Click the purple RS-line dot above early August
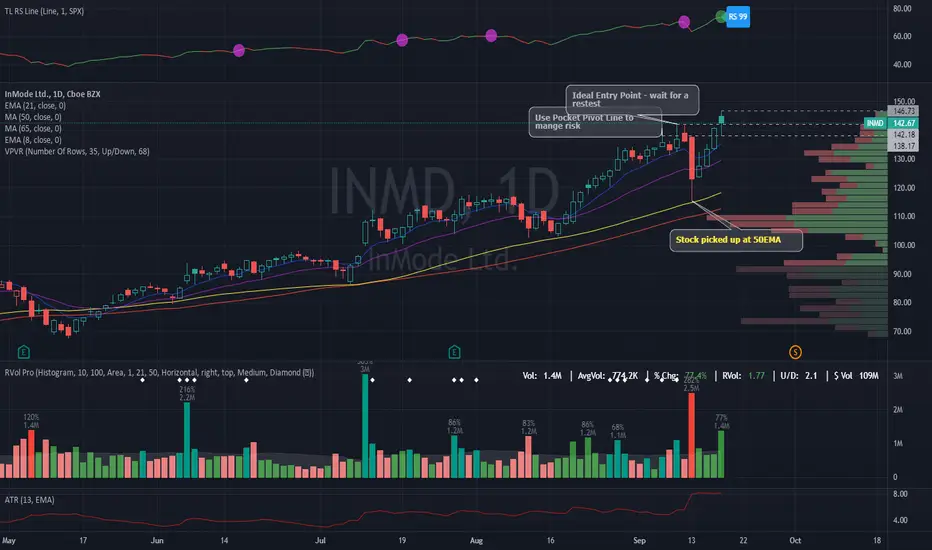 point(491,36)
